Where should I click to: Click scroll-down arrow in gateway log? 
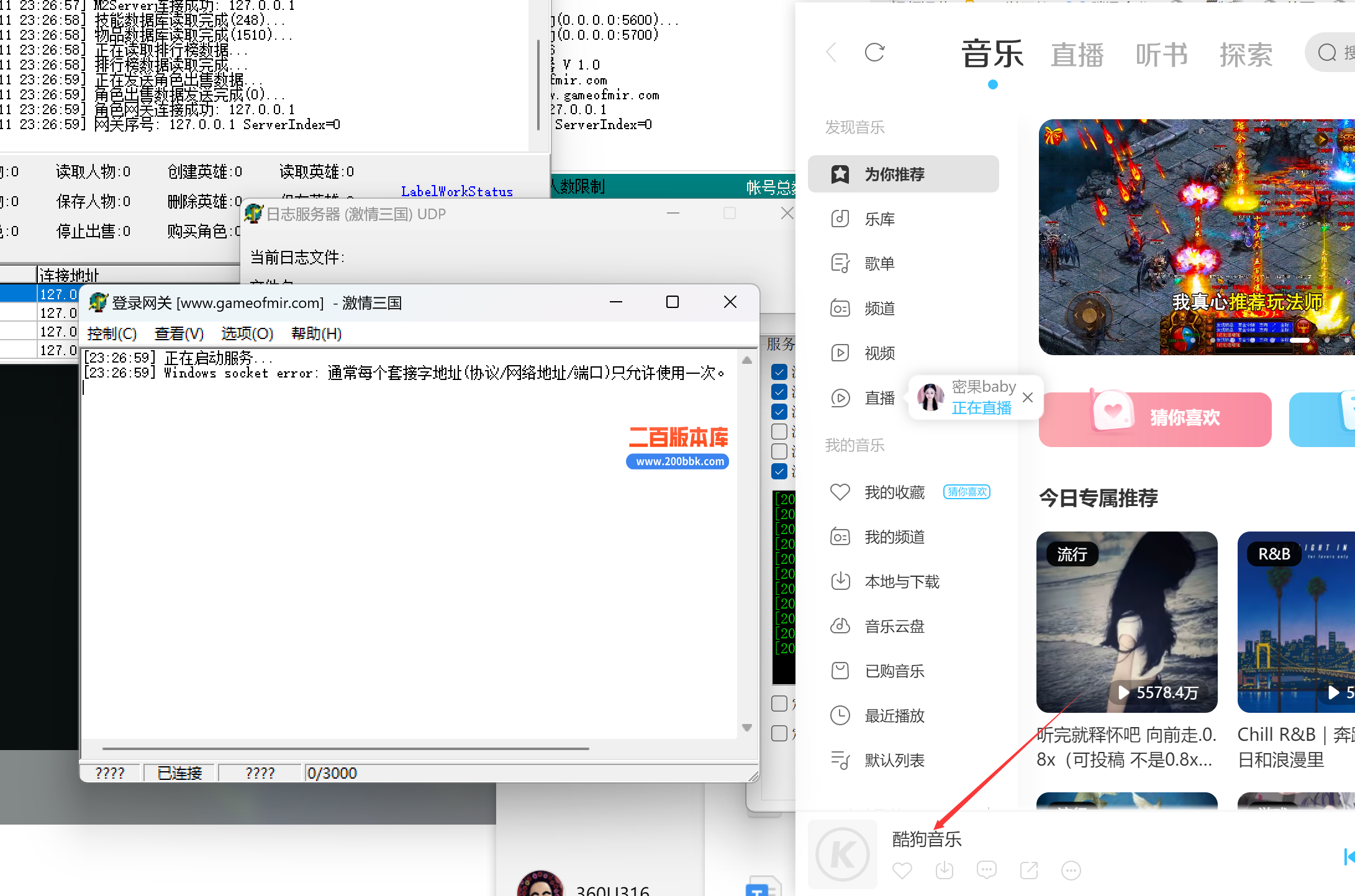click(747, 727)
